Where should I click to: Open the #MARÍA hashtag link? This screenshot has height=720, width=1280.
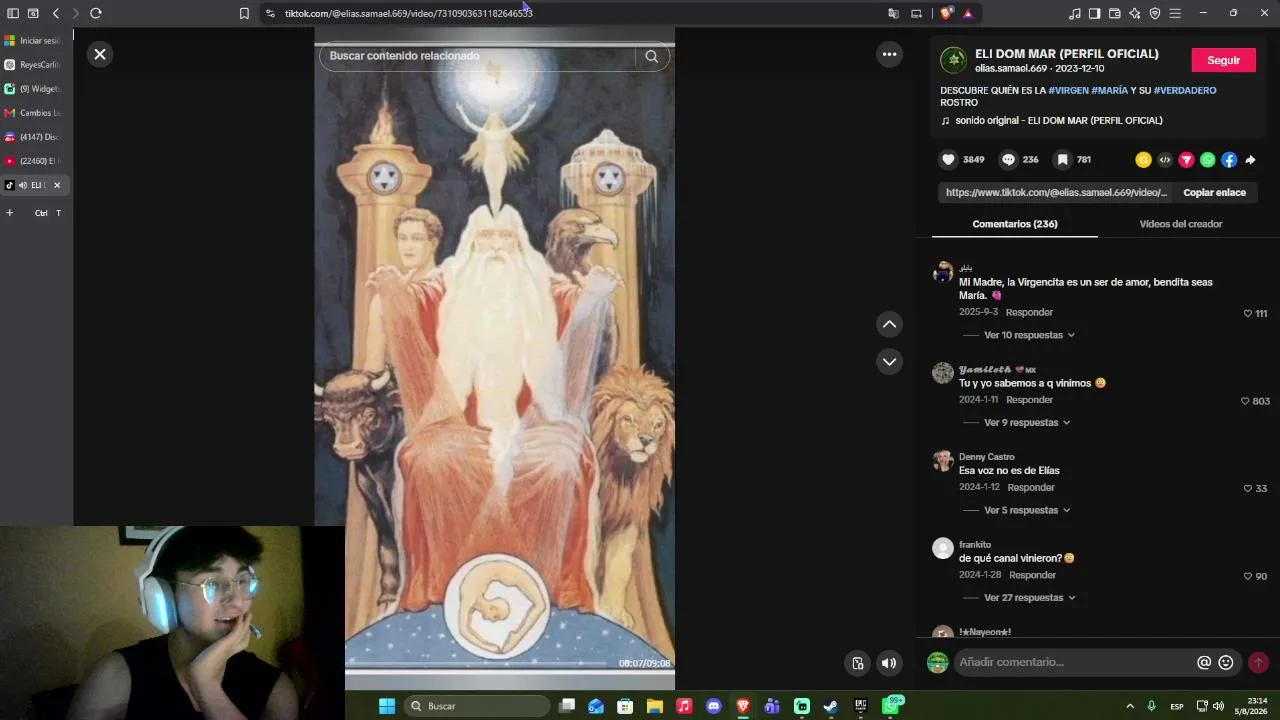[1110, 90]
